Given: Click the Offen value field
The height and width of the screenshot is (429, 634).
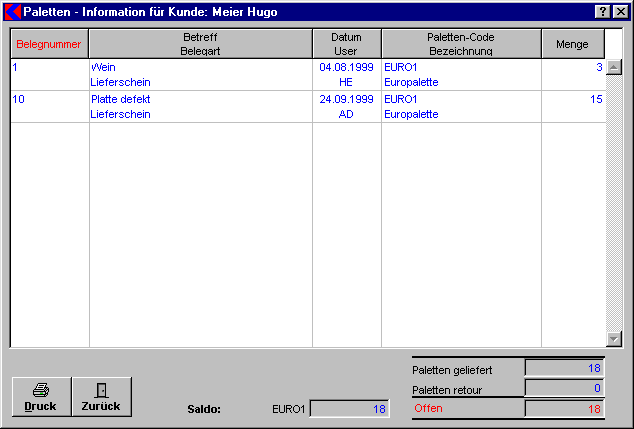Looking at the screenshot, I should tap(564, 408).
